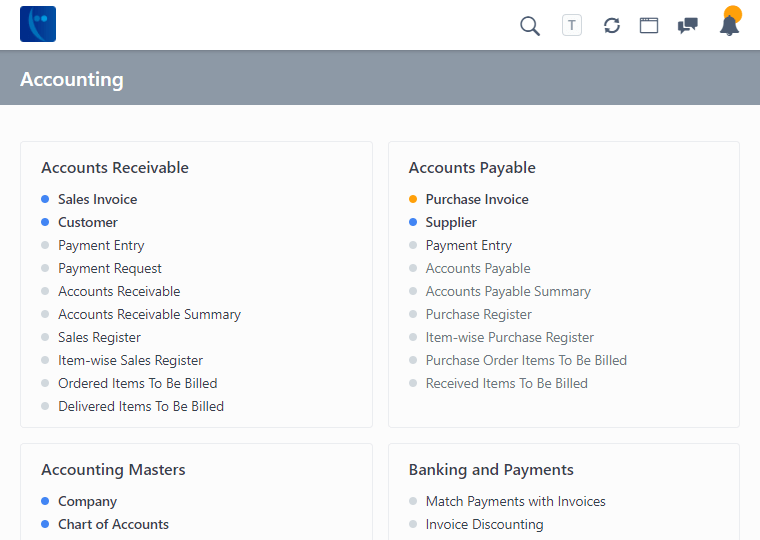The height and width of the screenshot is (540, 760).
Task: Click the reload arrows icon
Action: click(612, 26)
